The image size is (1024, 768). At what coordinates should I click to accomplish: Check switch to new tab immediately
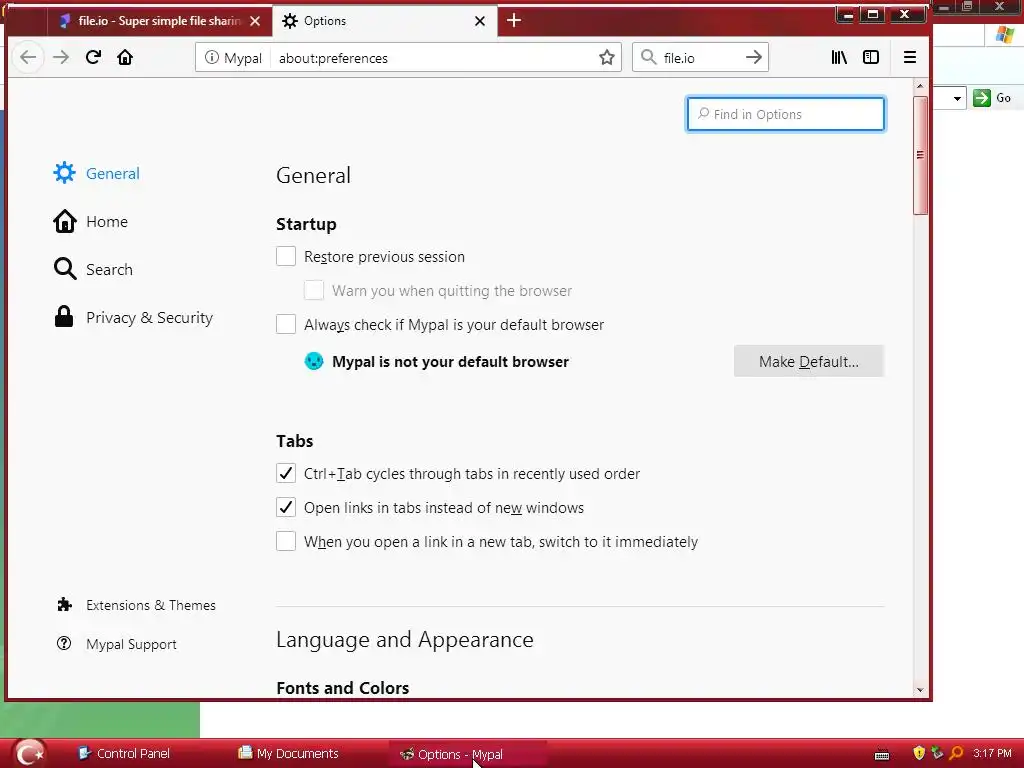click(x=285, y=541)
